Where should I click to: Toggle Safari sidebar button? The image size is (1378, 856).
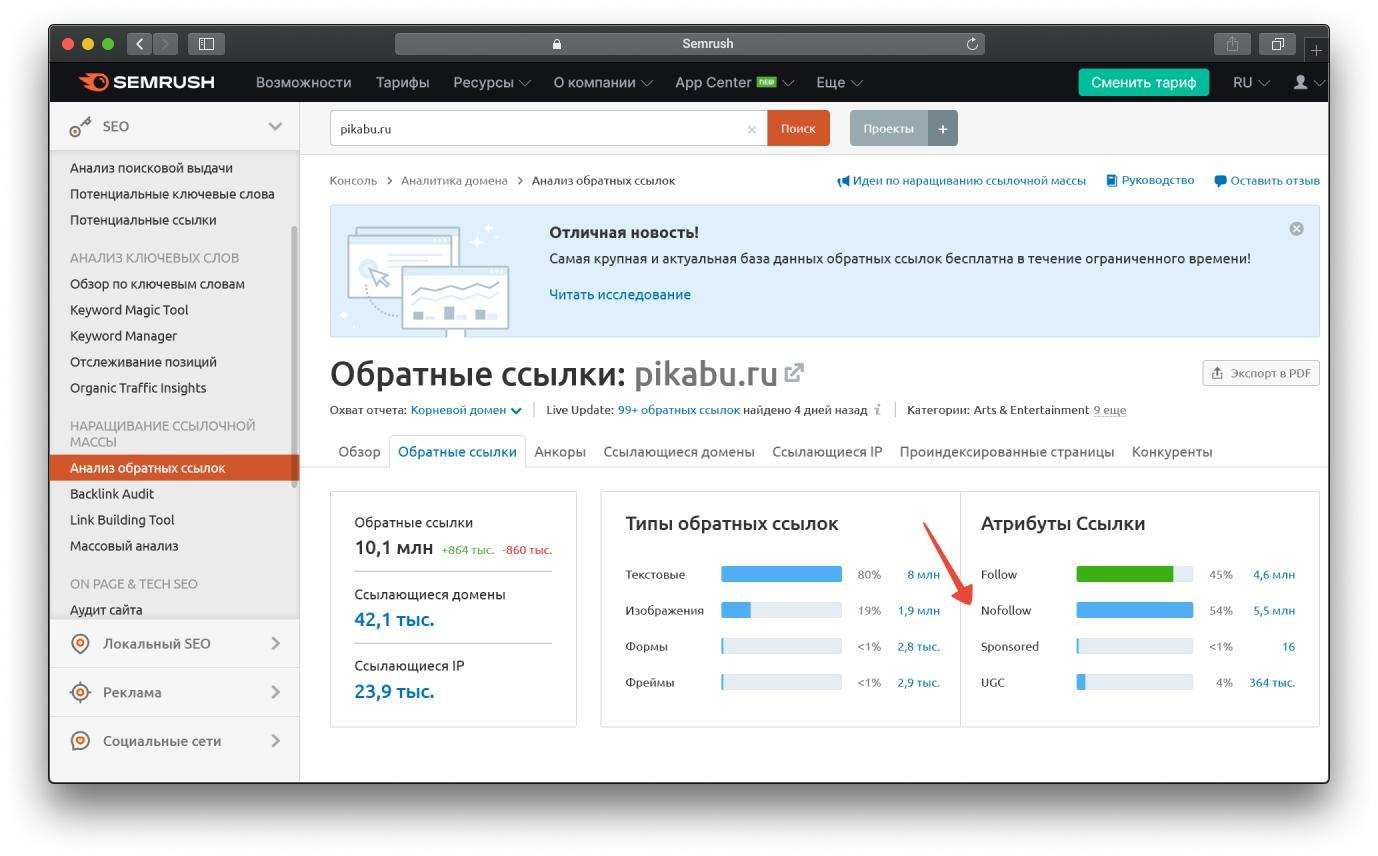pyautogui.click(x=207, y=44)
